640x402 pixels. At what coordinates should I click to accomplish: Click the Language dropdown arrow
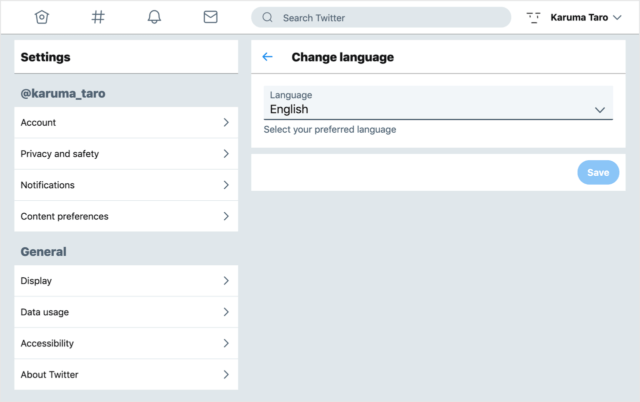click(x=600, y=110)
